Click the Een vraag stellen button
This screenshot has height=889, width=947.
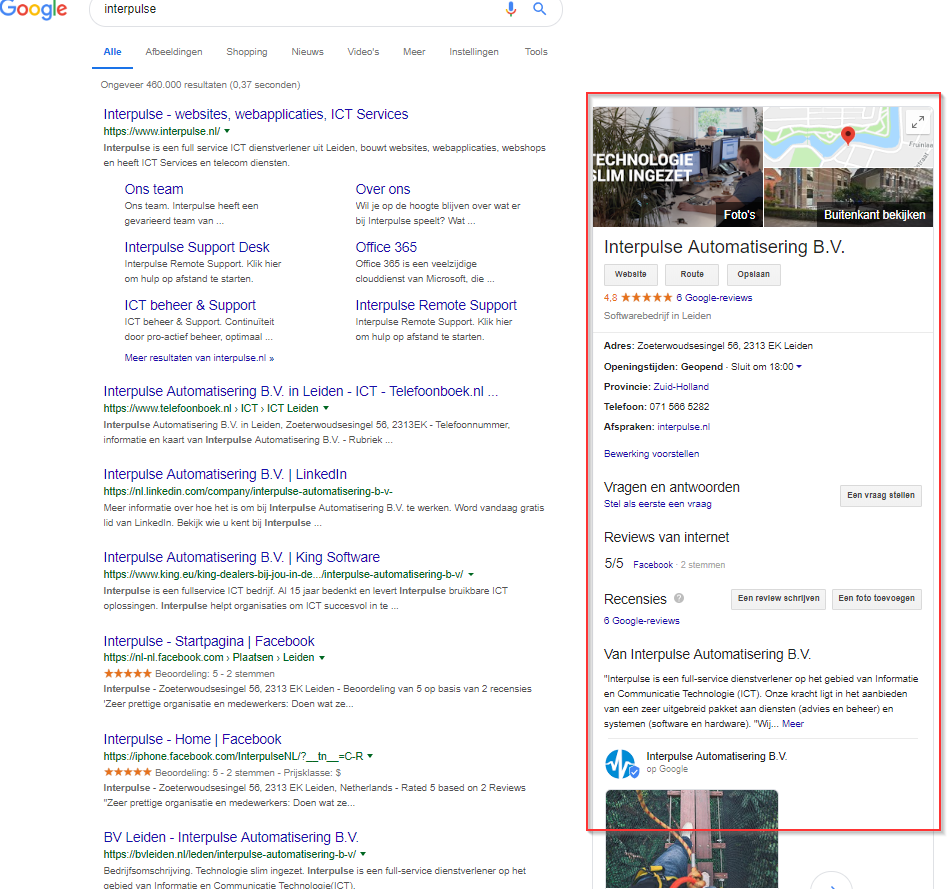pyautogui.click(x=881, y=495)
